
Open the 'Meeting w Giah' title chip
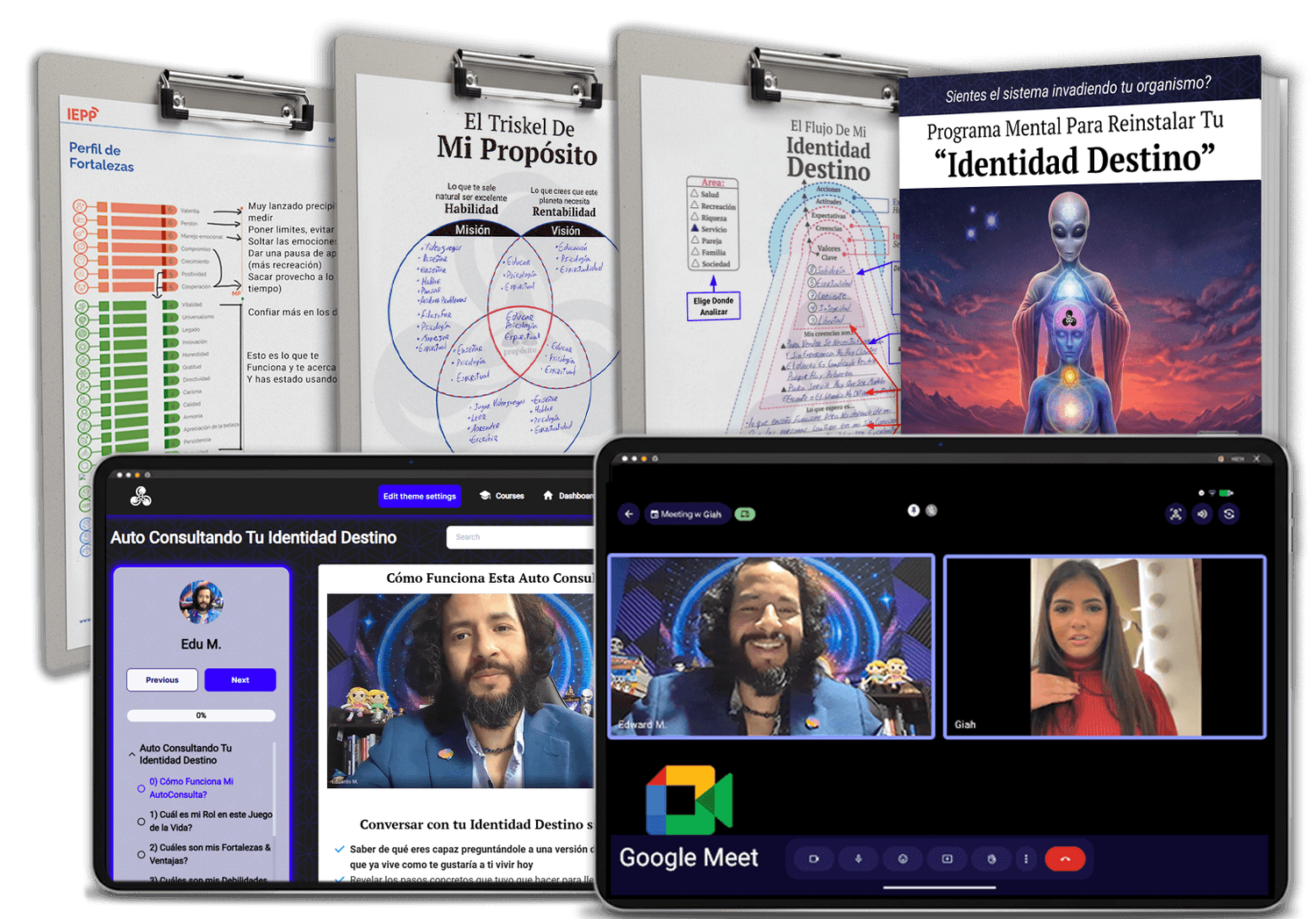[x=688, y=514]
